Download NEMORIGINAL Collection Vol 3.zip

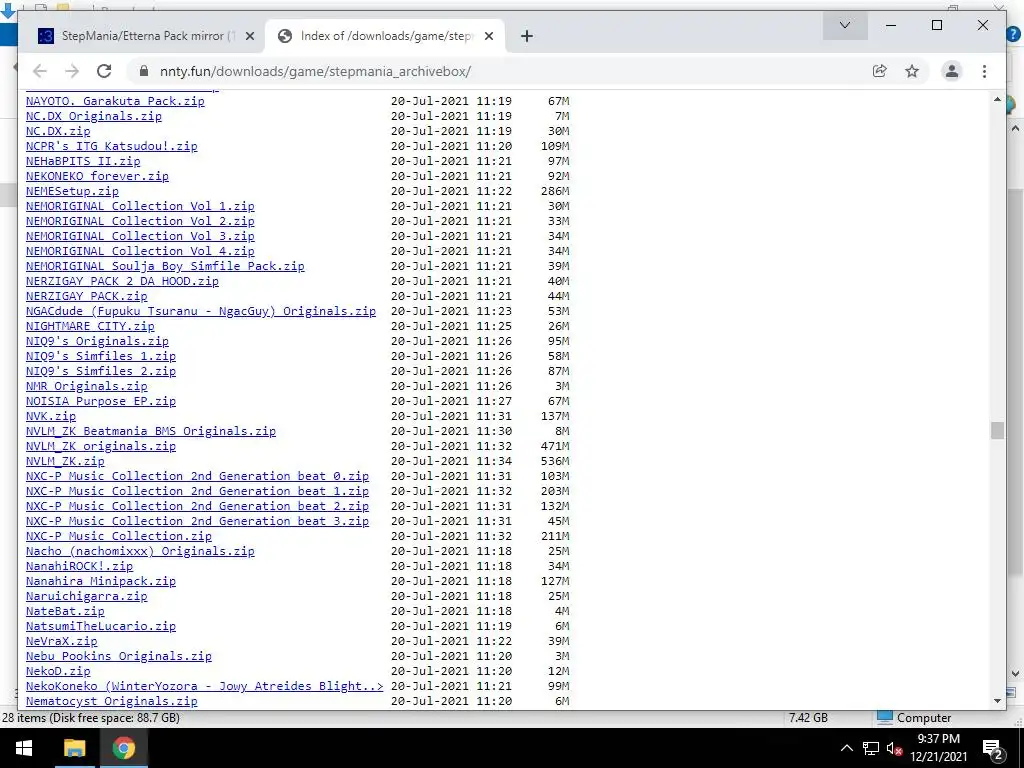point(140,236)
